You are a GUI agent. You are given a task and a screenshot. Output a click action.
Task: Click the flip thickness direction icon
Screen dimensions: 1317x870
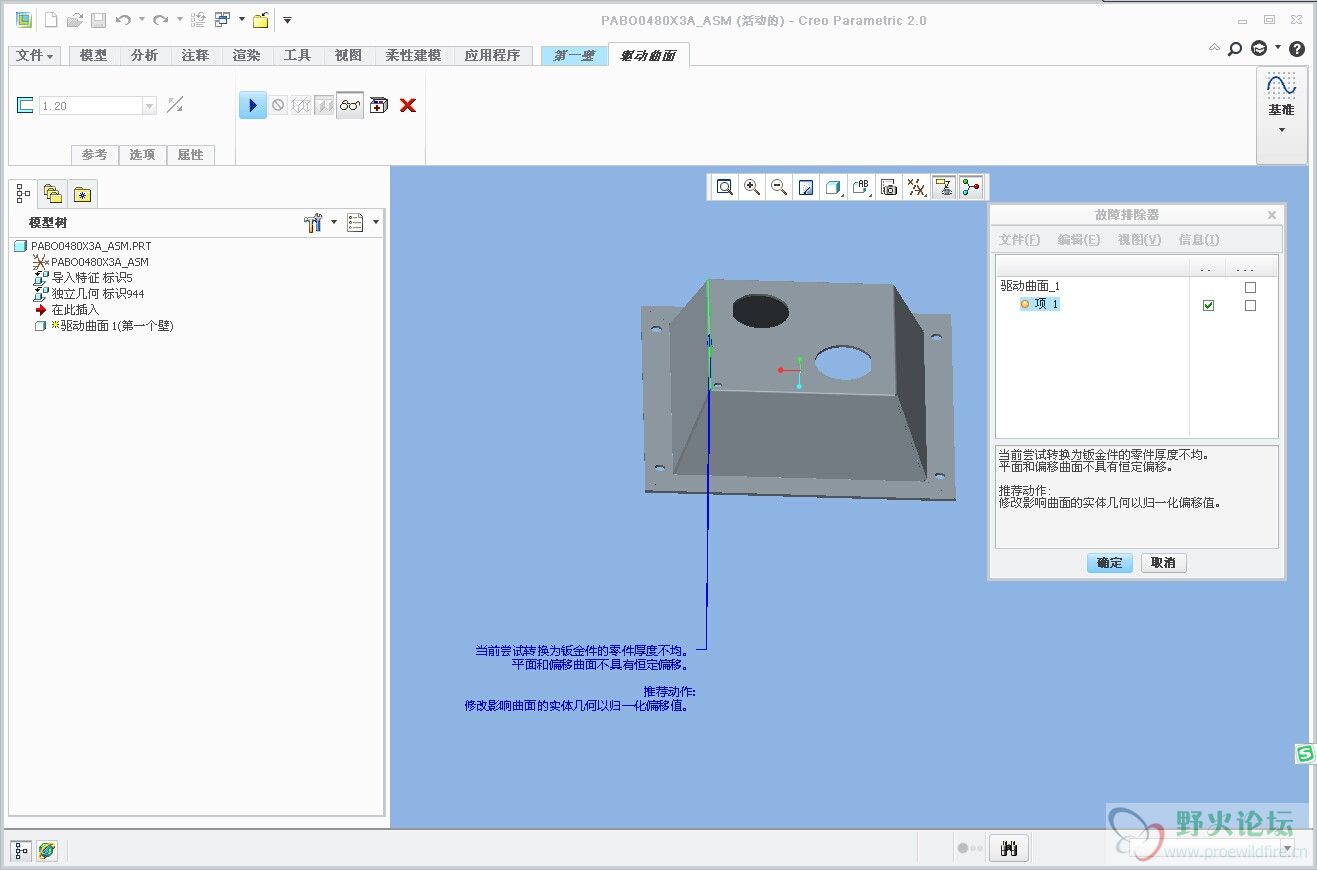[175, 105]
